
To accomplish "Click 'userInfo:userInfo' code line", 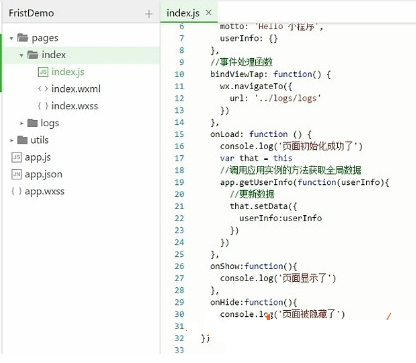I will pos(280,218).
